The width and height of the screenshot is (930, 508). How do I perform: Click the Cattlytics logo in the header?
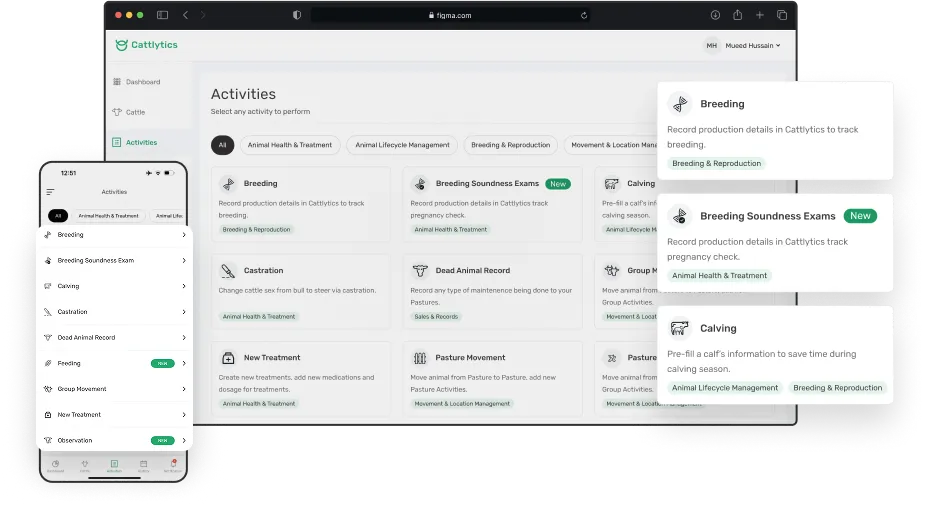(146, 45)
